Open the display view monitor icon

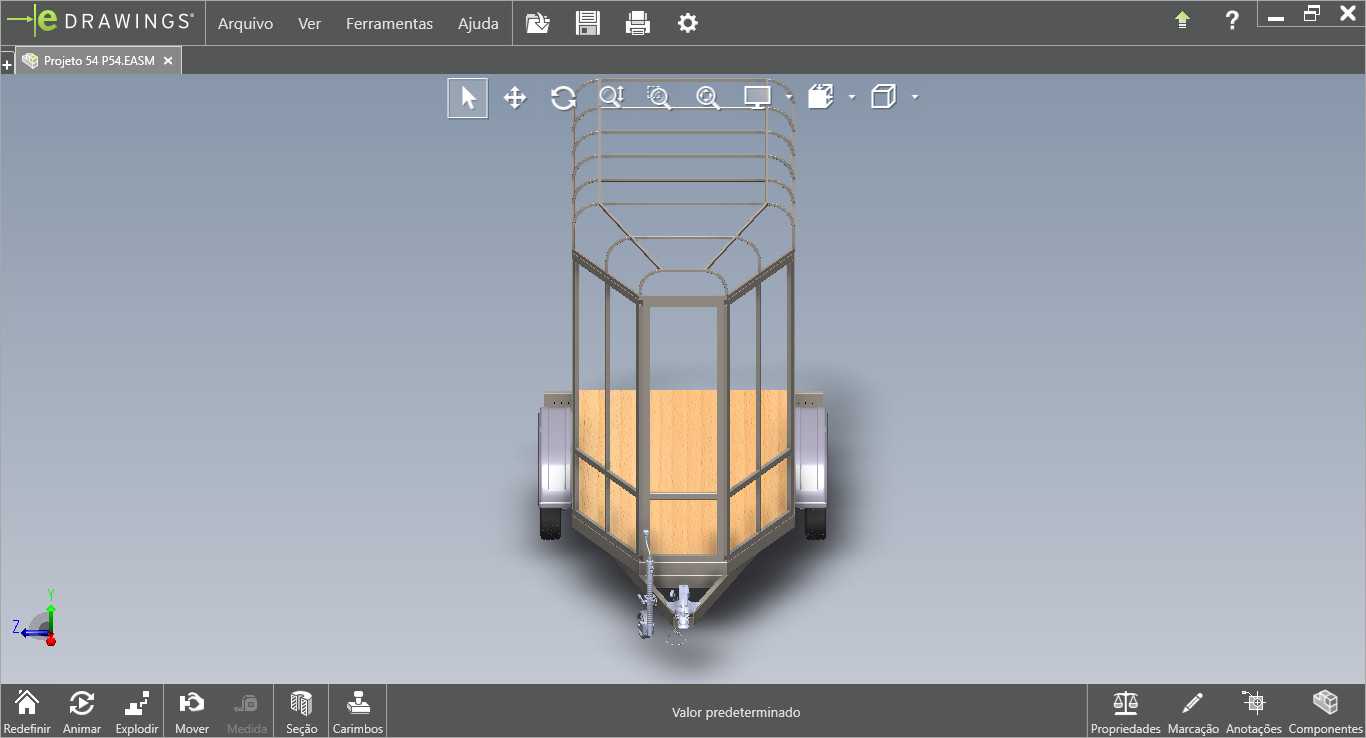[757, 97]
